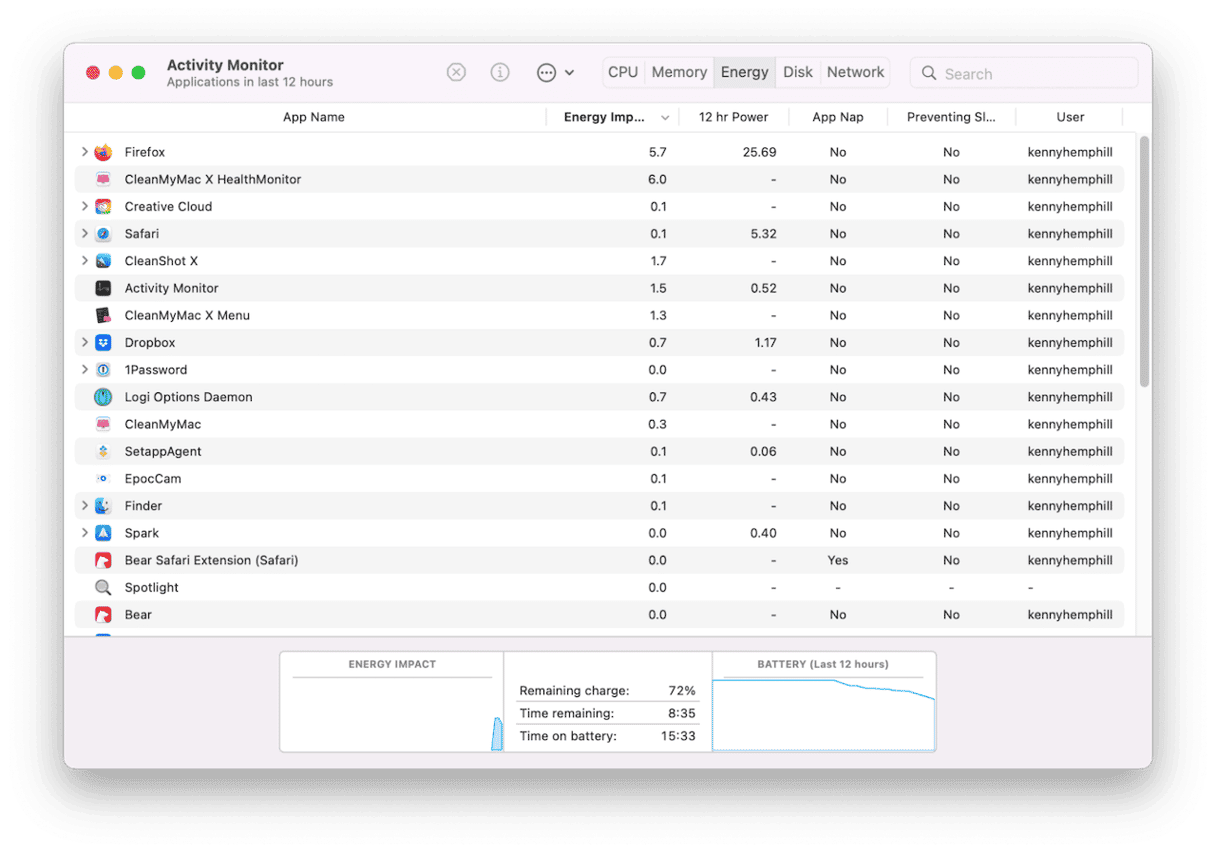1216x853 pixels.
Task: Click the Firefox app icon
Action: pos(103,152)
